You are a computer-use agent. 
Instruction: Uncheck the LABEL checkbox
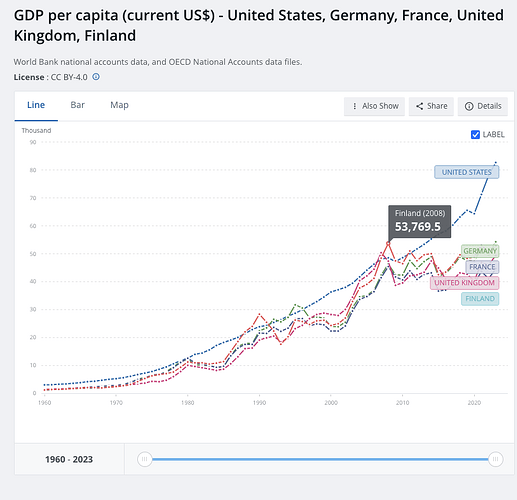click(475, 135)
